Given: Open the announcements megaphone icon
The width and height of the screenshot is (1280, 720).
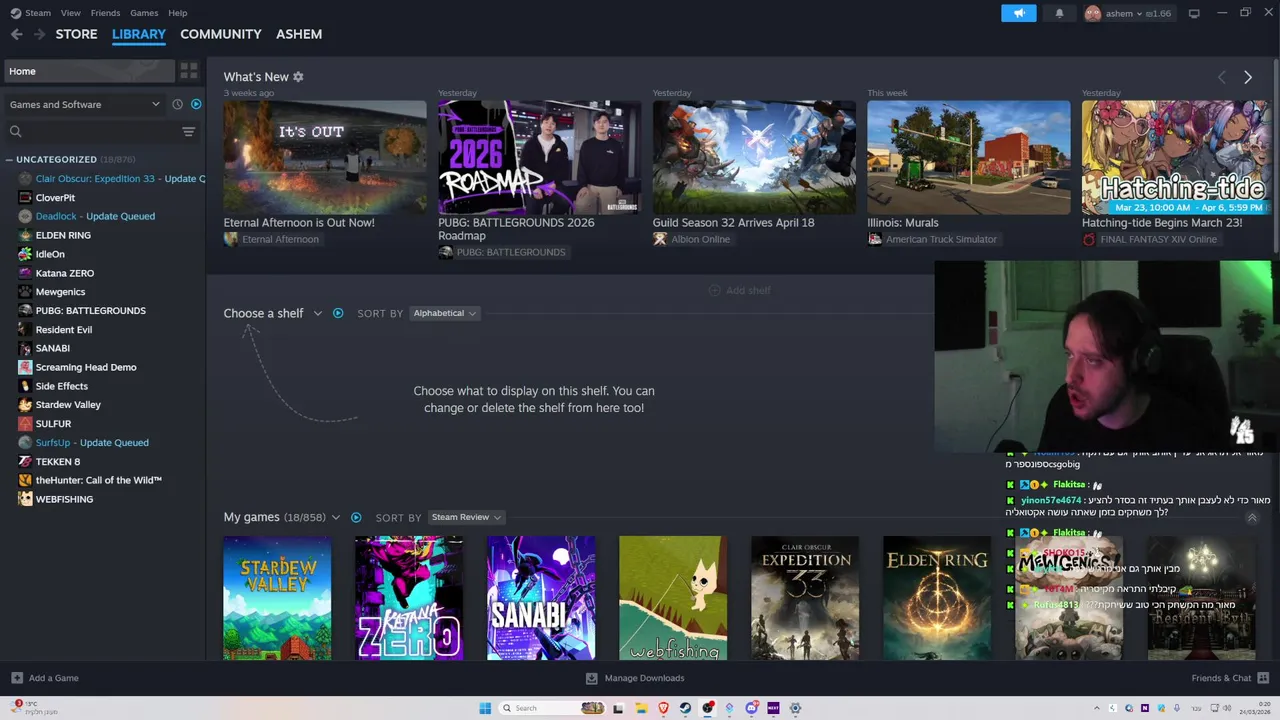Looking at the screenshot, I should 1019,13.
